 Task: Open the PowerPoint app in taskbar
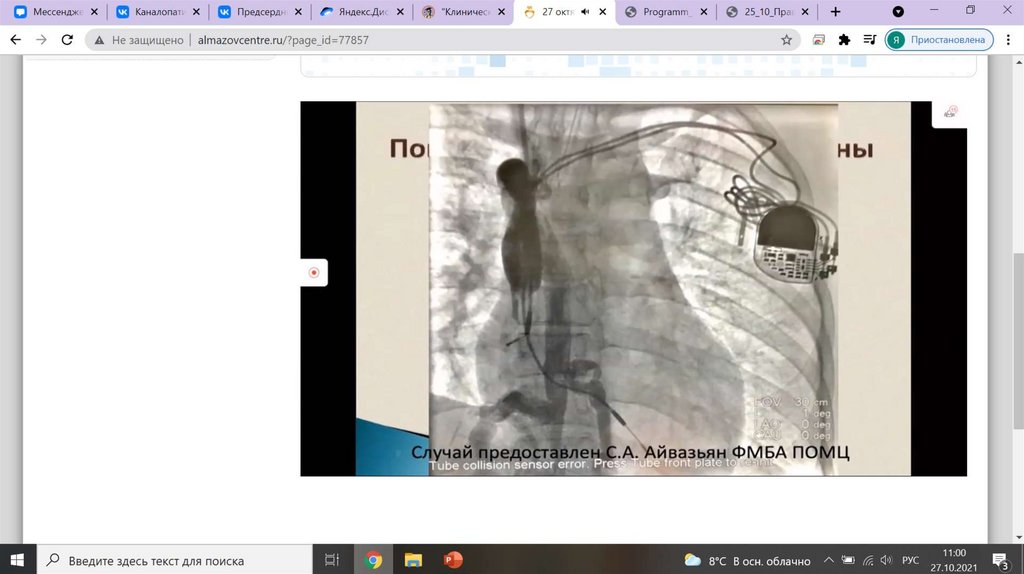(x=452, y=560)
